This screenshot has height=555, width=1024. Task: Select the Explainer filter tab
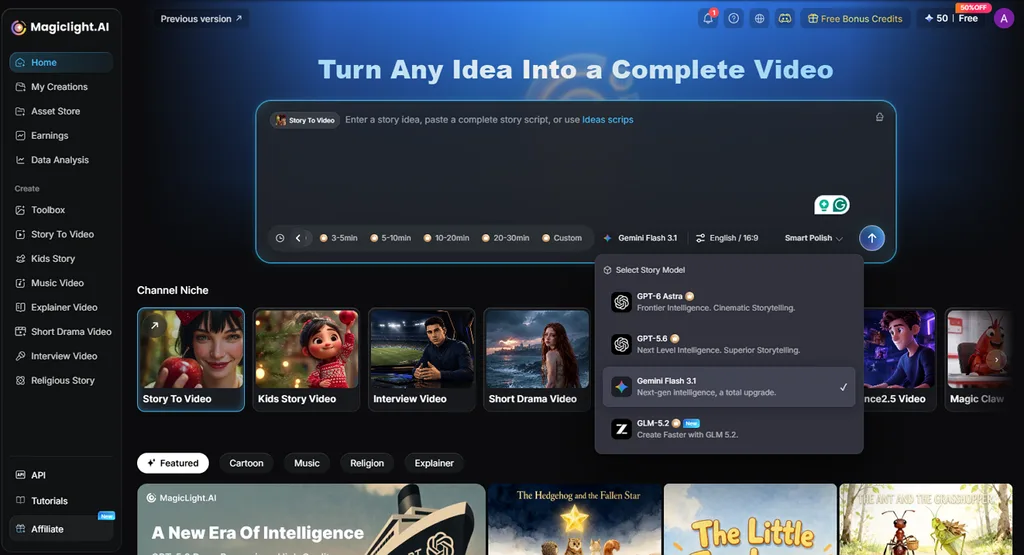click(434, 463)
